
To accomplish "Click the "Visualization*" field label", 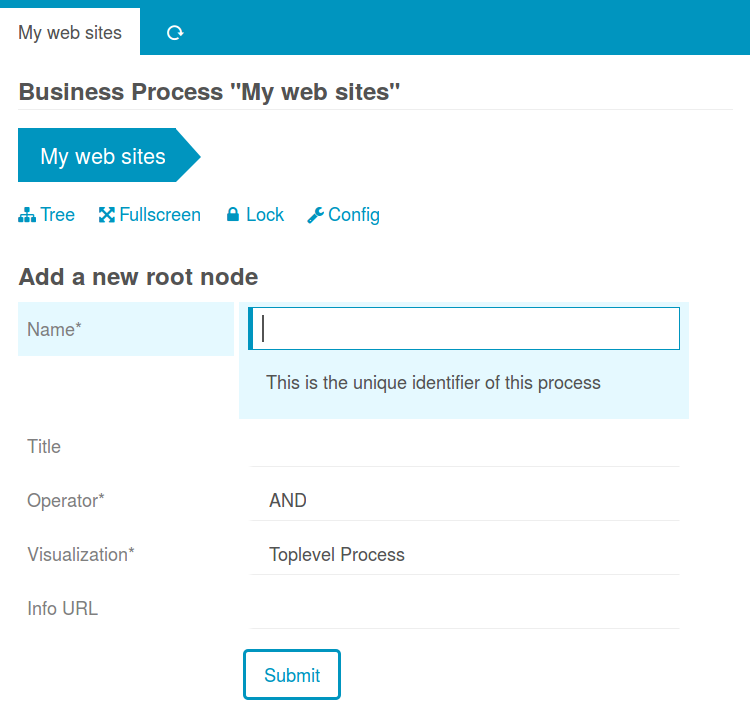I will tap(81, 555).
